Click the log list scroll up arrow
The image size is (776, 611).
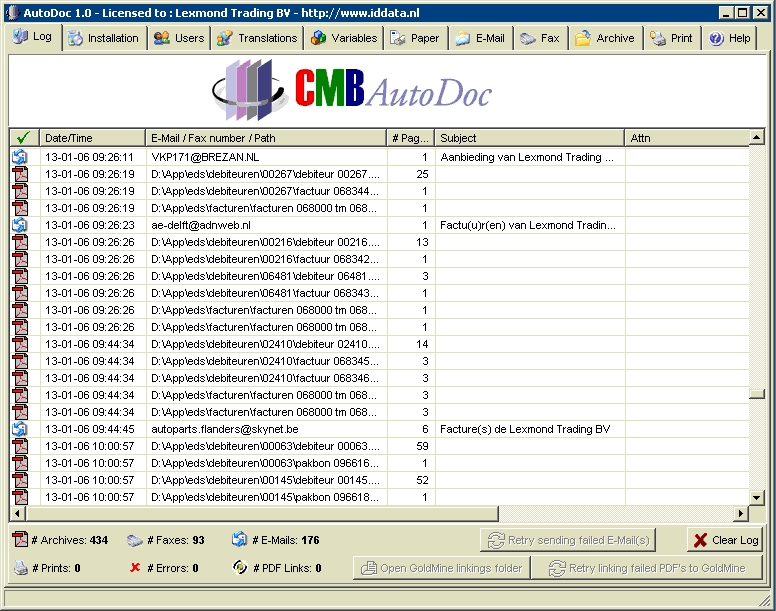tap(757, 137)
